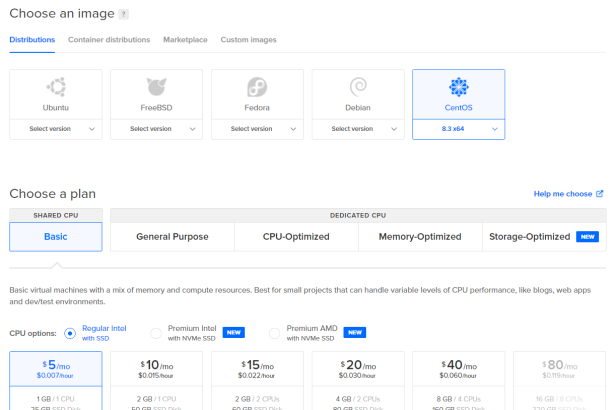Click the Choose an image heading
615x410 pixels.
click(62, 14)
